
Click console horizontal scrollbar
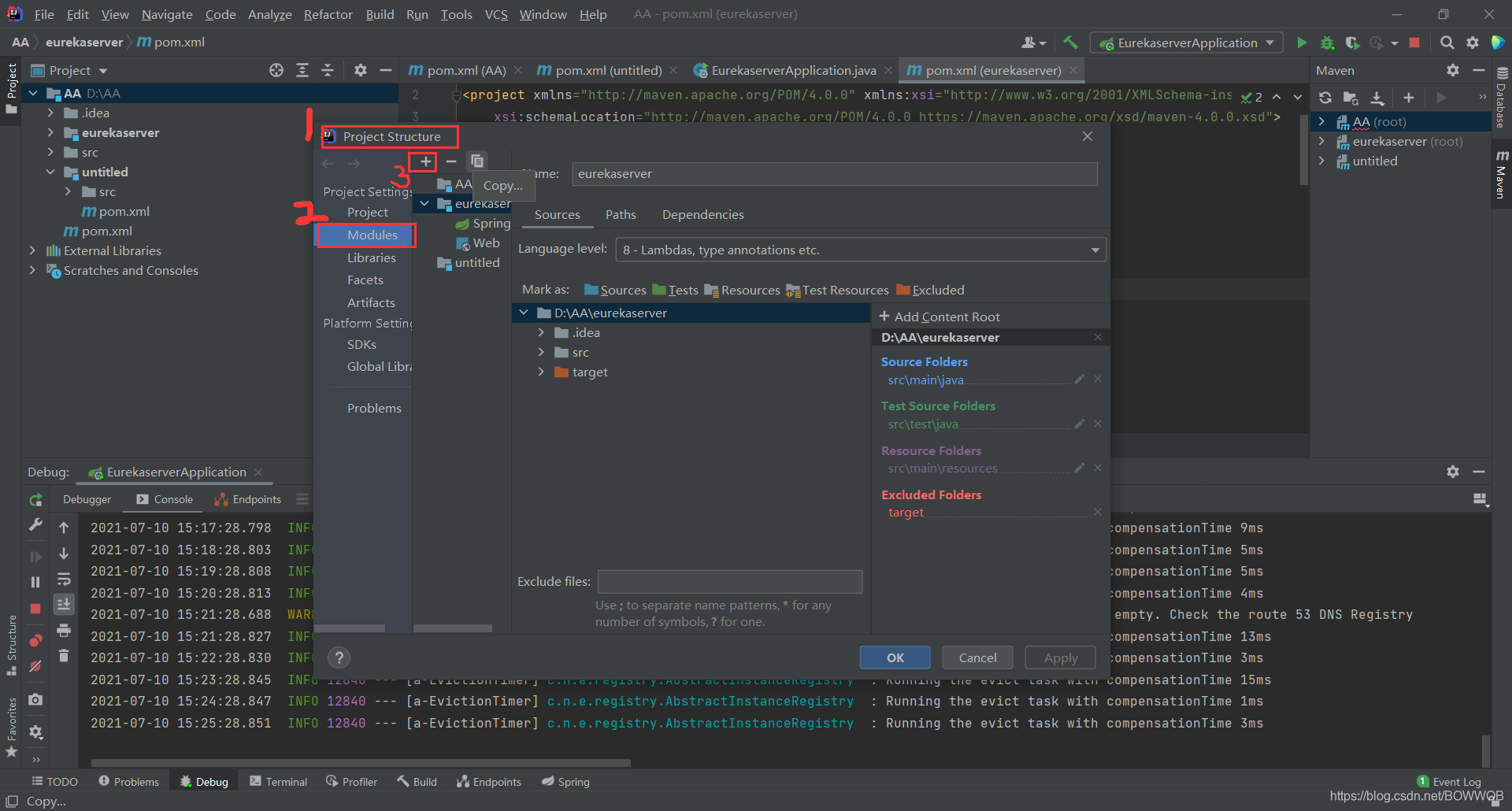(x=361, y=762)
